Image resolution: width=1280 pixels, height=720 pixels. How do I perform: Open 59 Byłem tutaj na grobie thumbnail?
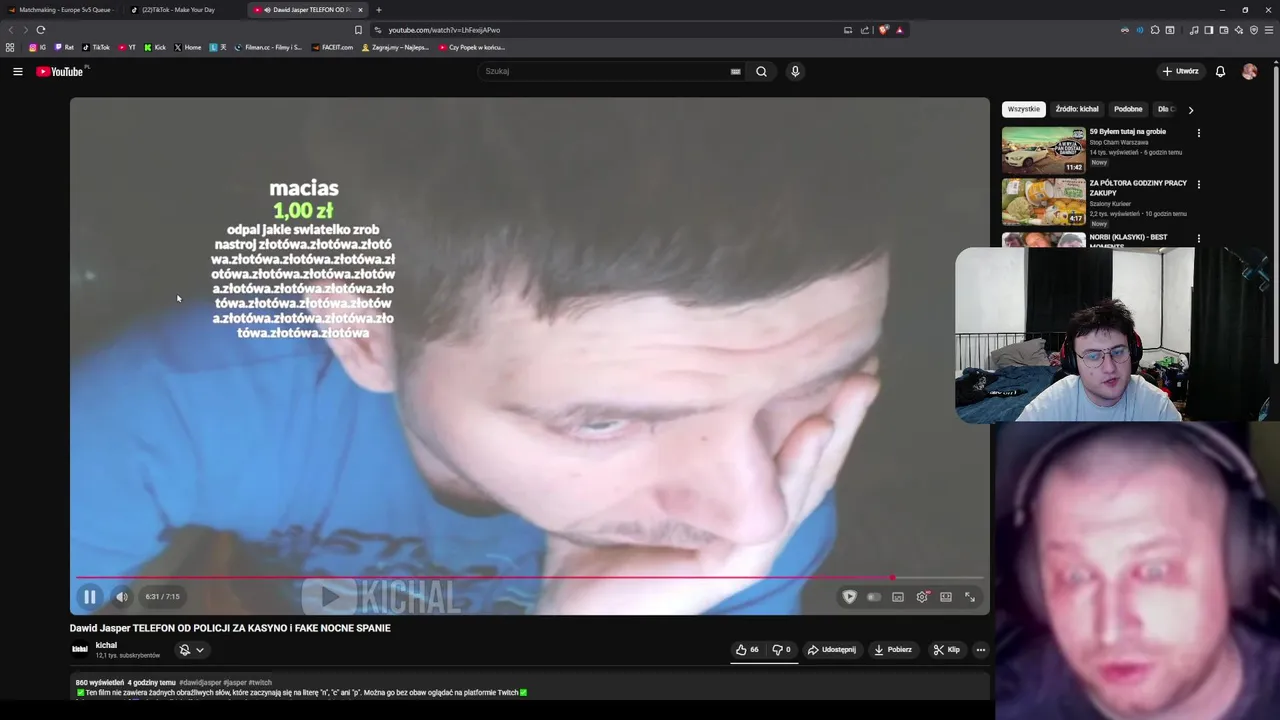[1043, 150]
